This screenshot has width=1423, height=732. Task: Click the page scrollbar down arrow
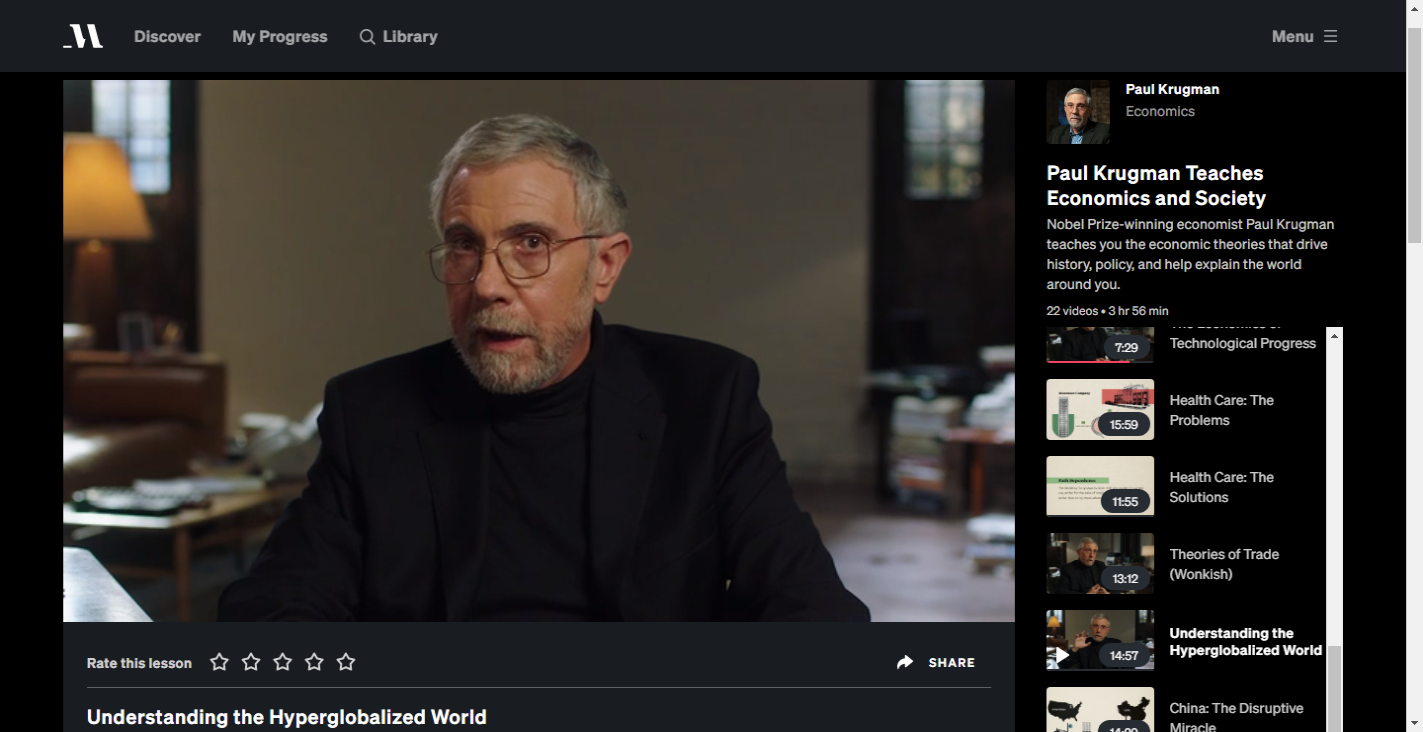1414,723
